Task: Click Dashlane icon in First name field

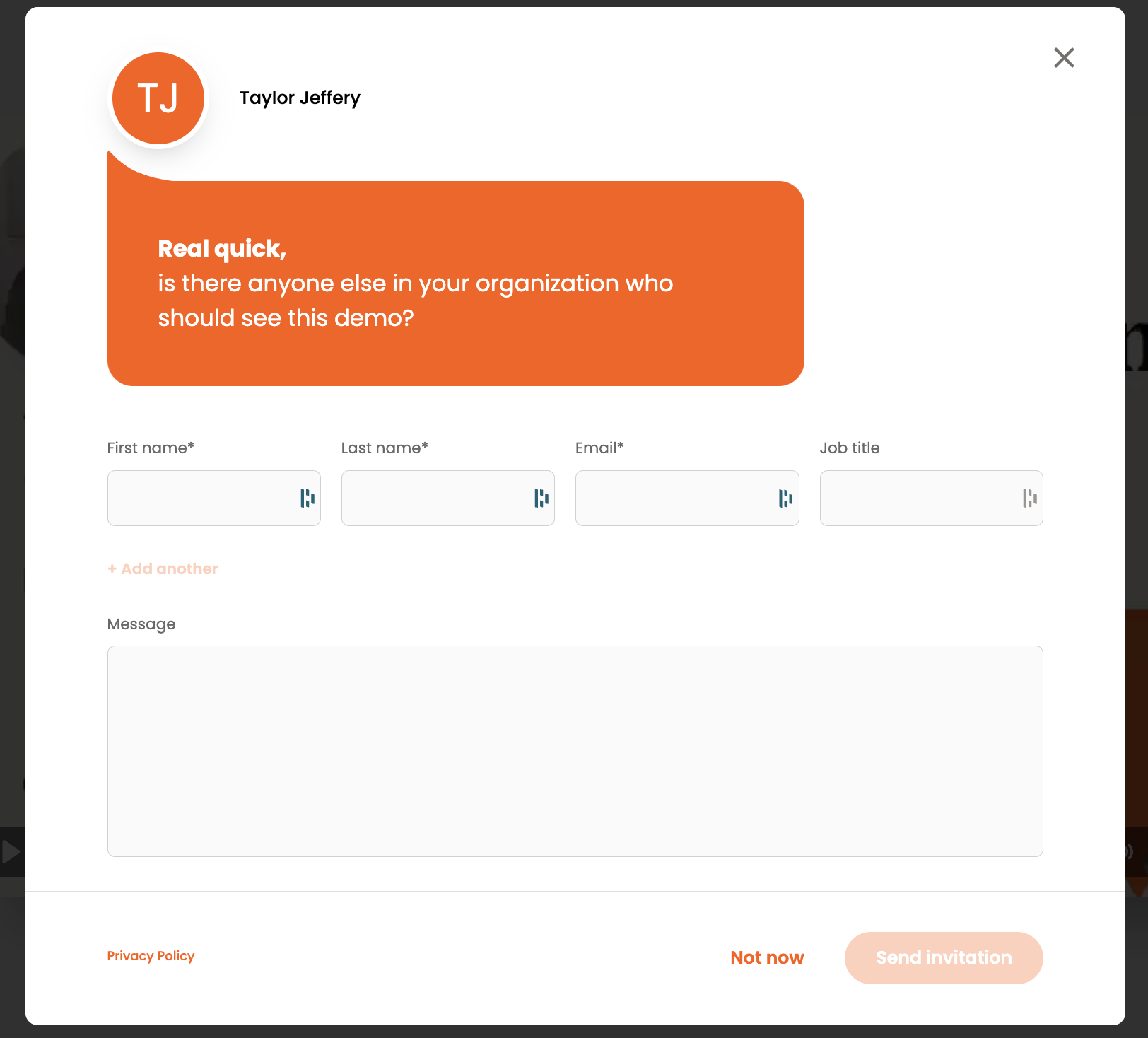Action: 307,498
